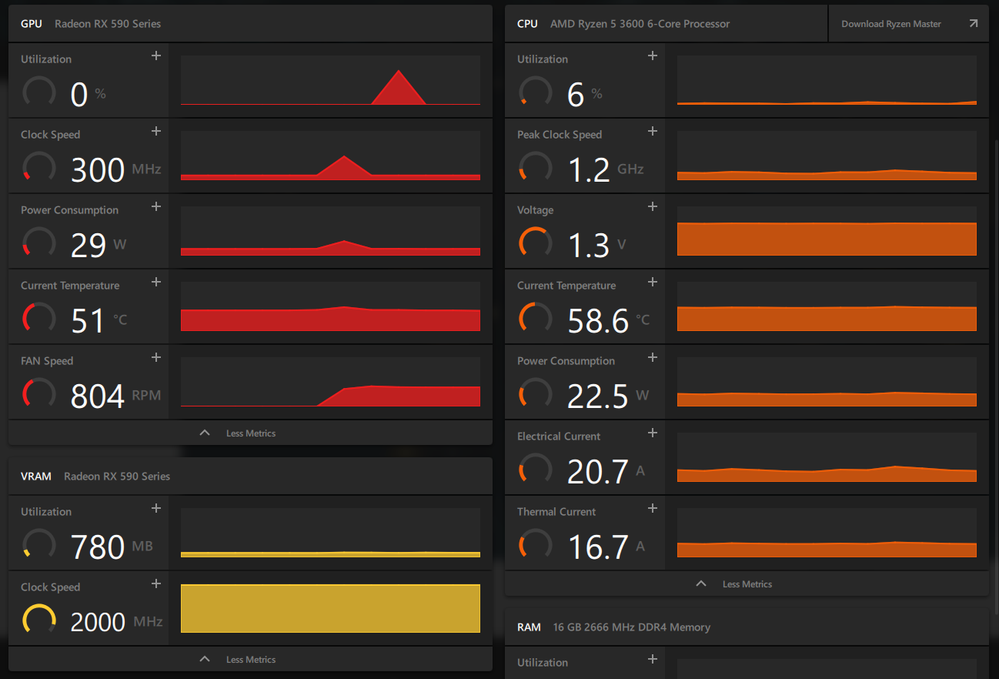
Task: Click the VRAM Clock Speed yellow gauge dial
Action: click(39, 620)
